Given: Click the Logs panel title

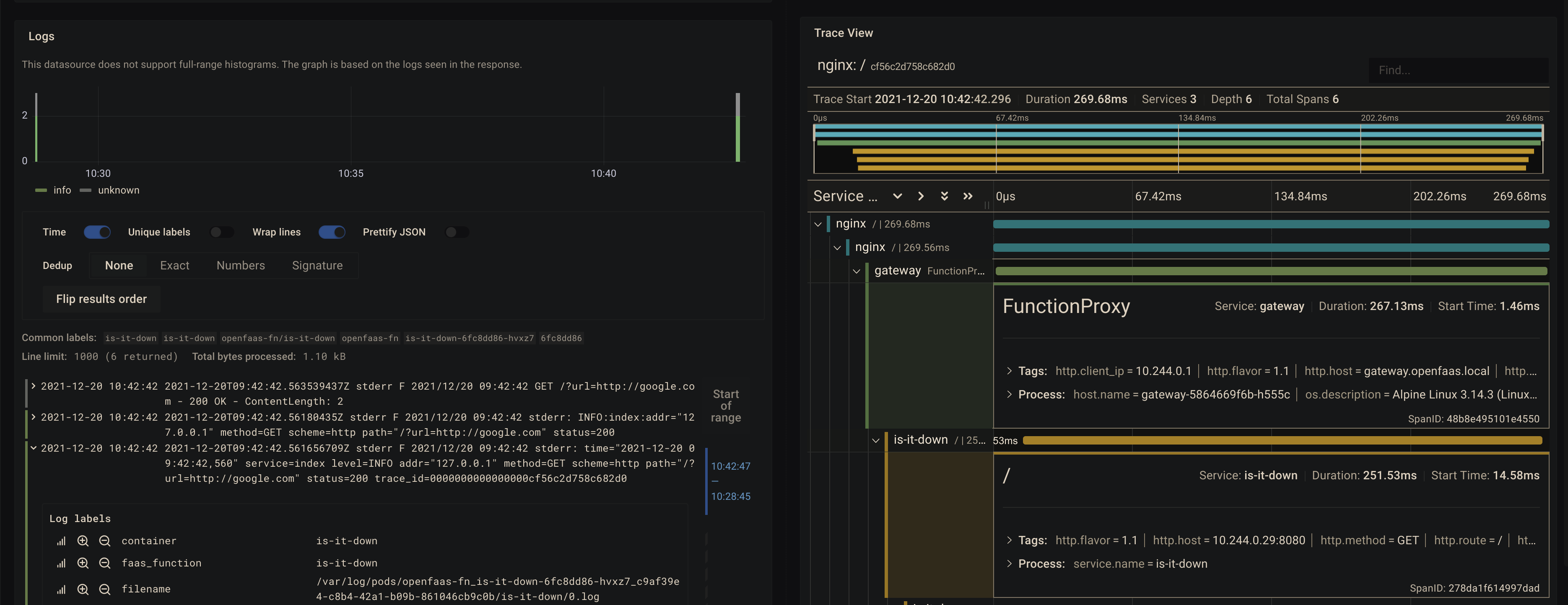Looking at the screenshot, I should [x=42, y=36].
